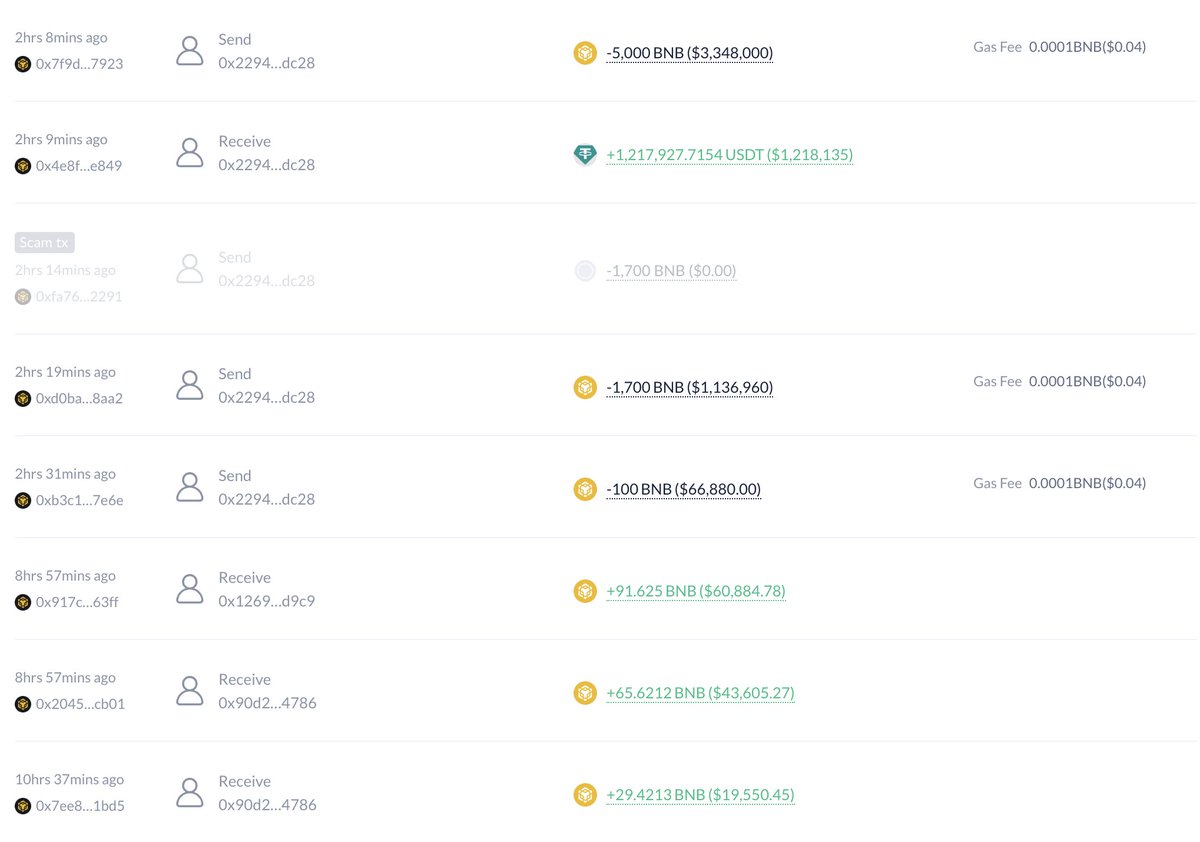
Task: Click address 0x2294...dc28 in the USDT Receive row
Action: coord(267,165)
